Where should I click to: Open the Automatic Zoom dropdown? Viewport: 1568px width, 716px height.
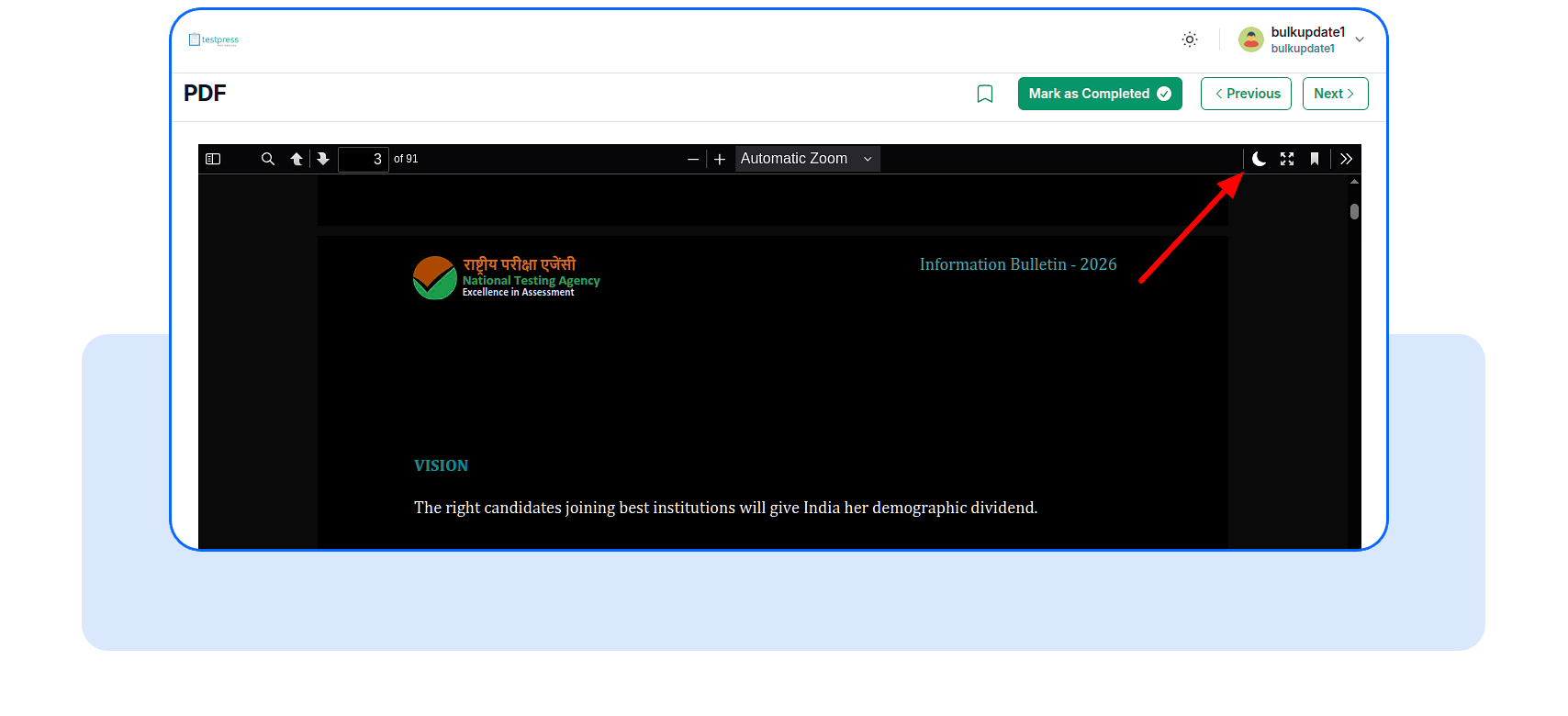[x=806, y=159]
